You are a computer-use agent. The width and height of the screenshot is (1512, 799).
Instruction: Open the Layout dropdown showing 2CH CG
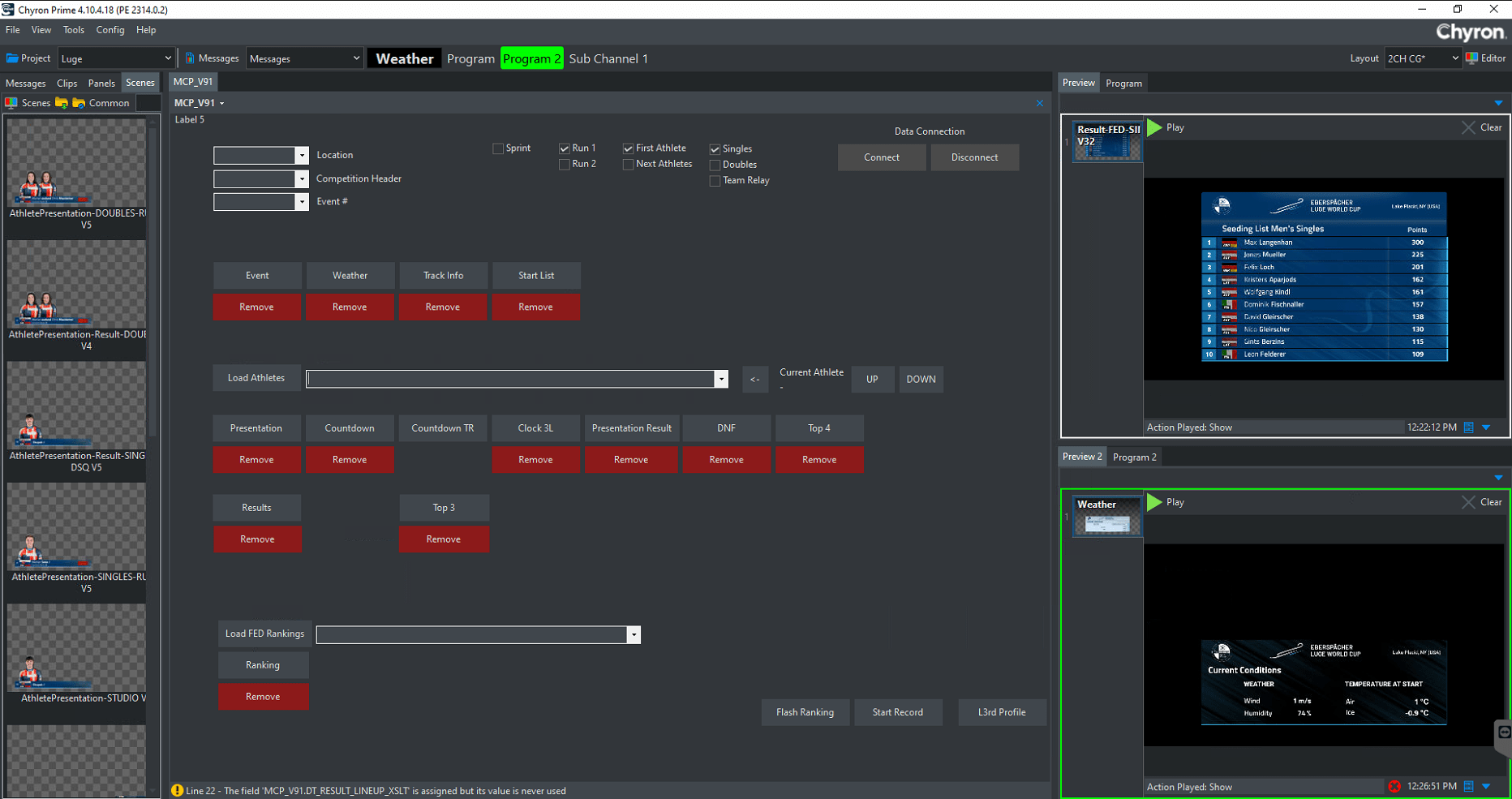pyautogui.click(x=1423, y=58)
